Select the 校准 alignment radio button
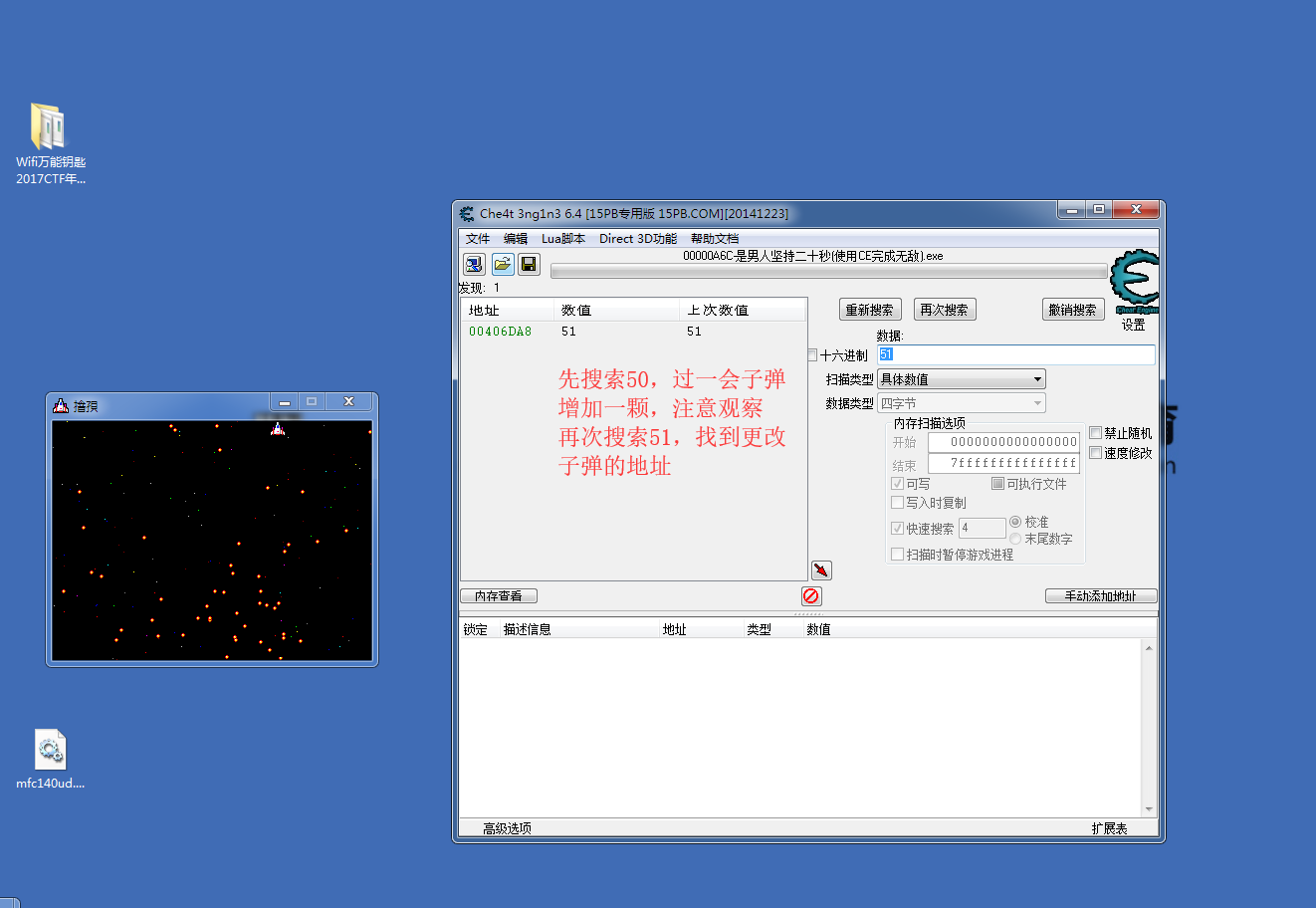The image size is (1316, 908). click(x=1015, y=522)
